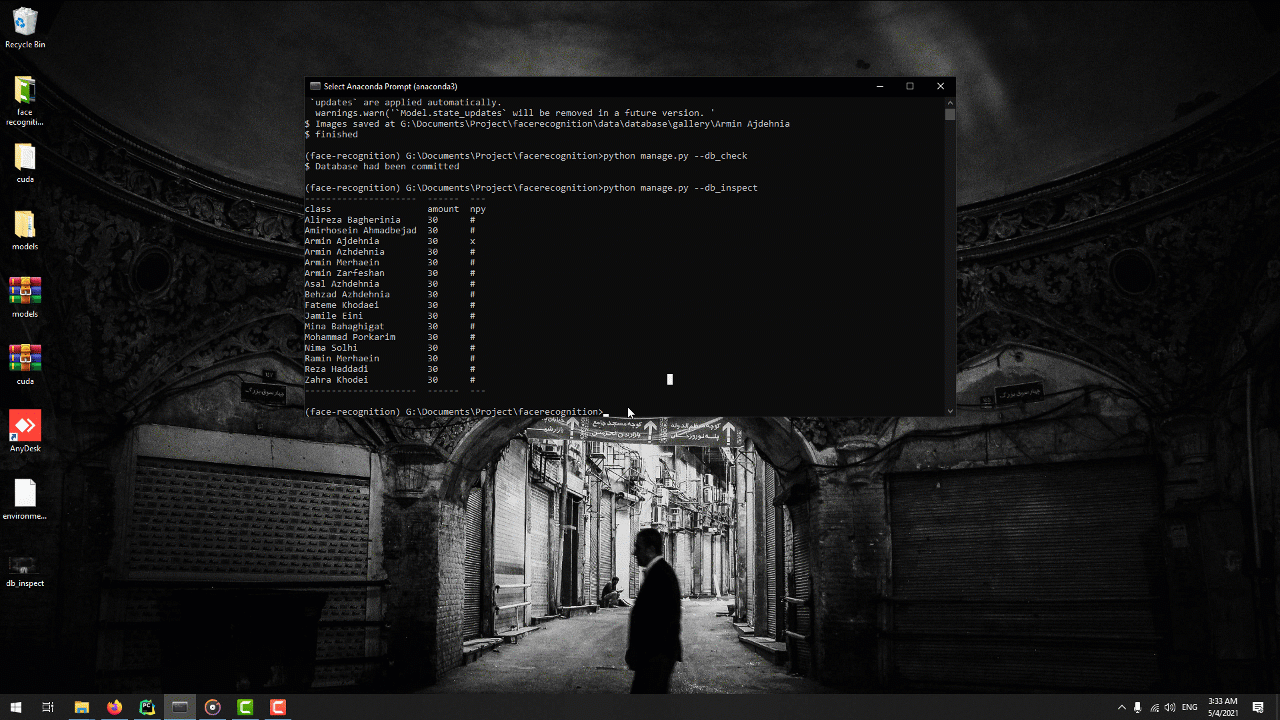Open the Action Center notifications icon
Viewport: 1280px width, 720px height.
pyautogui.click(x=1258, y=707)
